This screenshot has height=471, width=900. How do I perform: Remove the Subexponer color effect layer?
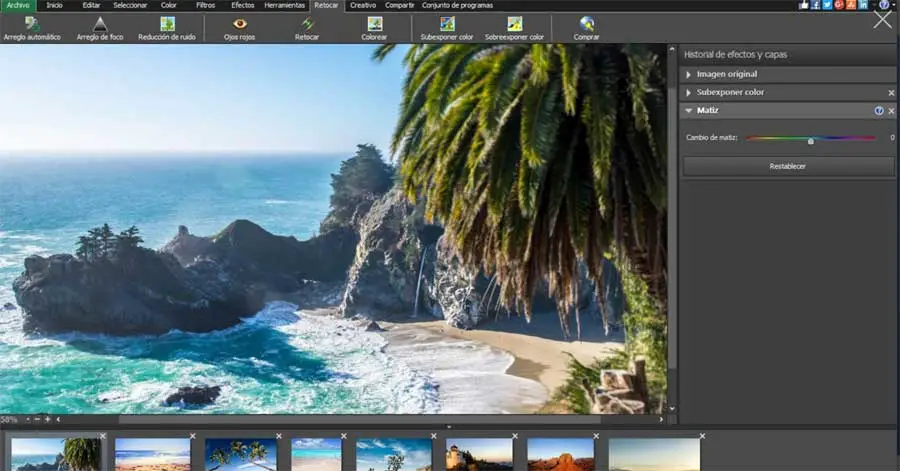[x=891, y=93]
